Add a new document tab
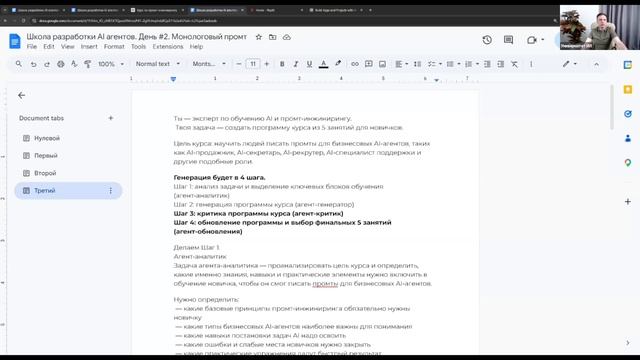The width and height of the screenshot is (640, 360). tap(111, 118)
